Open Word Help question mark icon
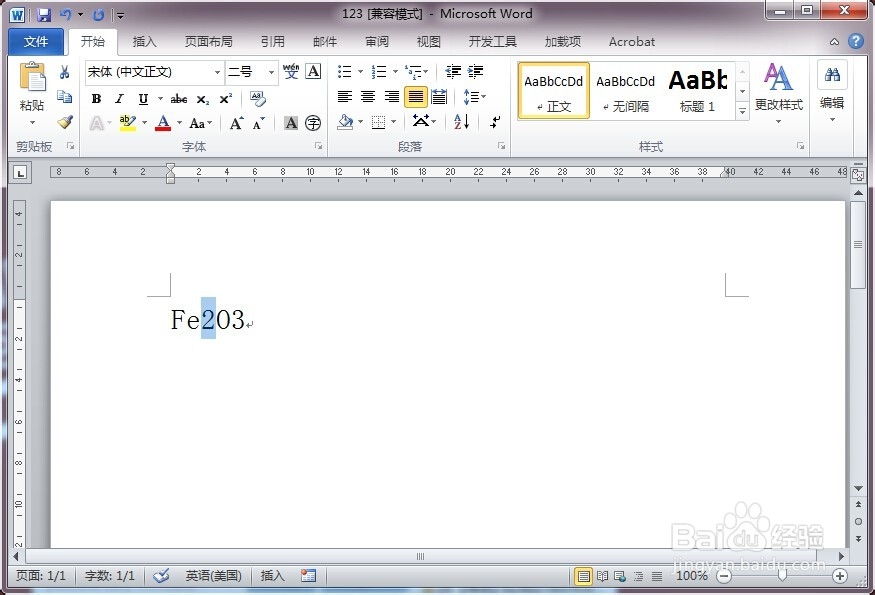Screen dimensions: 875x595 tap(855, 41)
